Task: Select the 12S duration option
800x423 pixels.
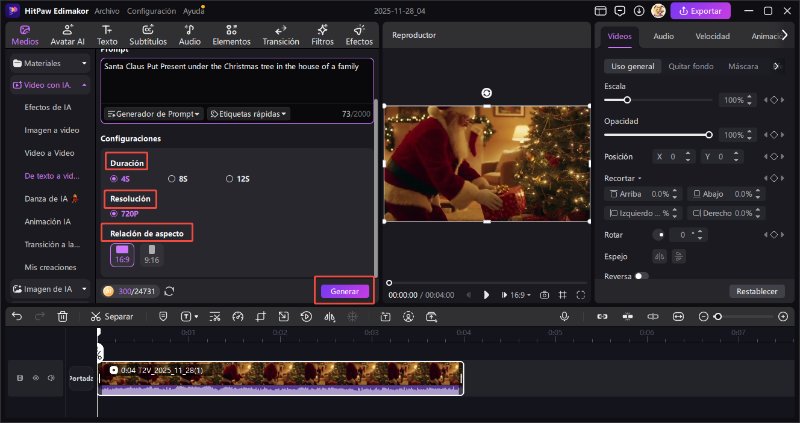Action: 238,179
